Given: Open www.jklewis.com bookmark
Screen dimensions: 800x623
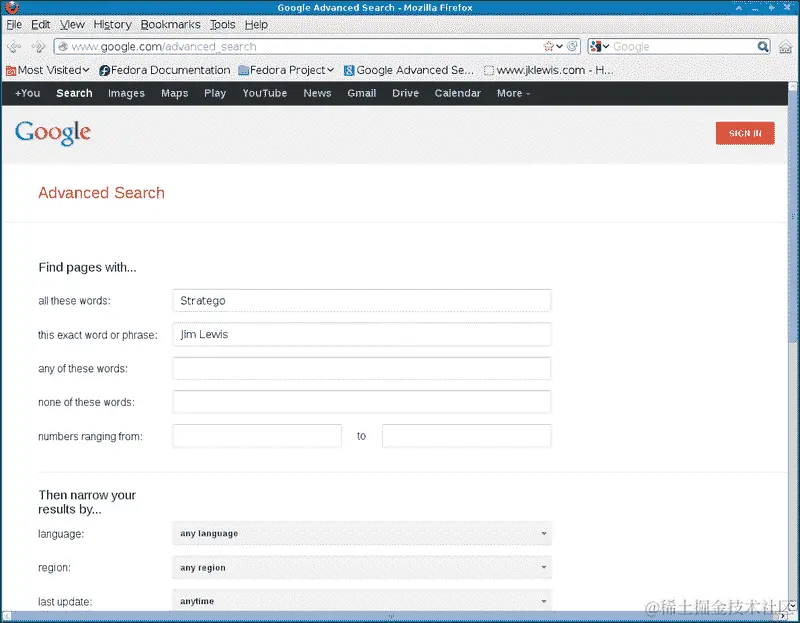Looking at the screenshot, I should (x=548, y=70).
